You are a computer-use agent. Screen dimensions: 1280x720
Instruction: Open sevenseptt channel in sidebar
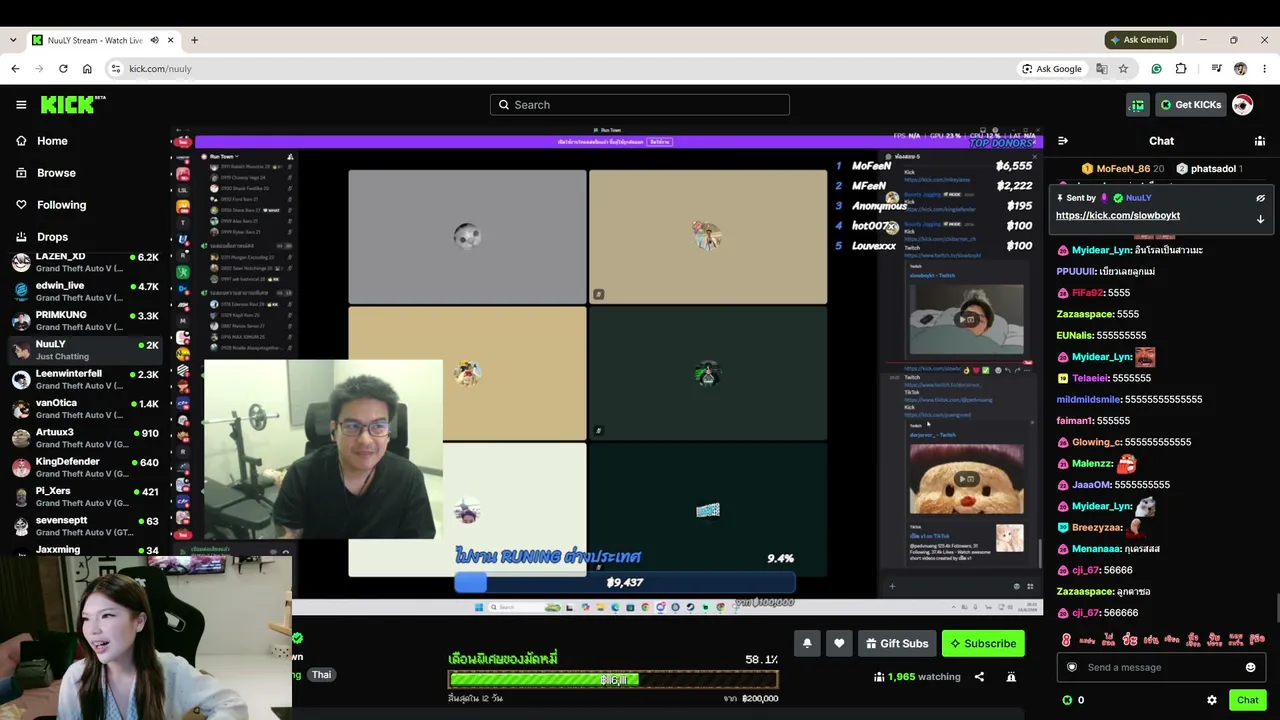(x=85, y=526)
